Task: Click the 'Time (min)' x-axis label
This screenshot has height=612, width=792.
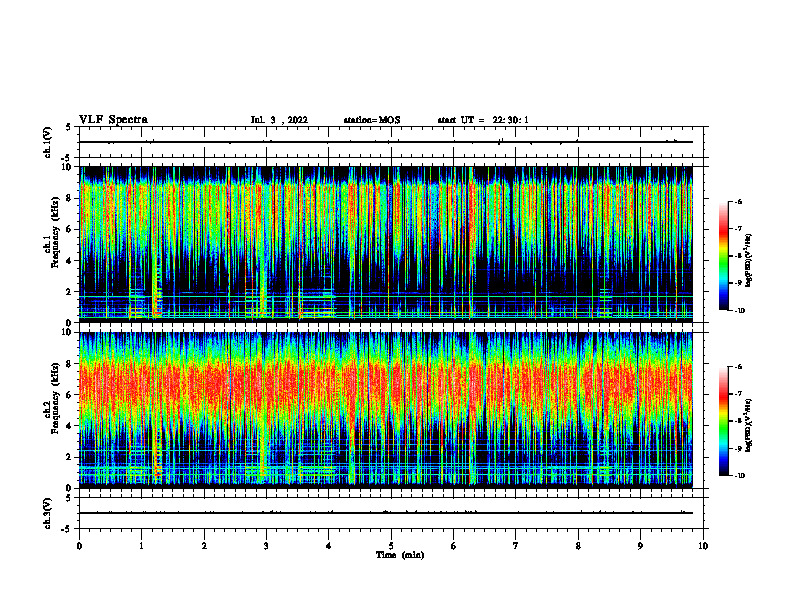Action: coord(400,555)
